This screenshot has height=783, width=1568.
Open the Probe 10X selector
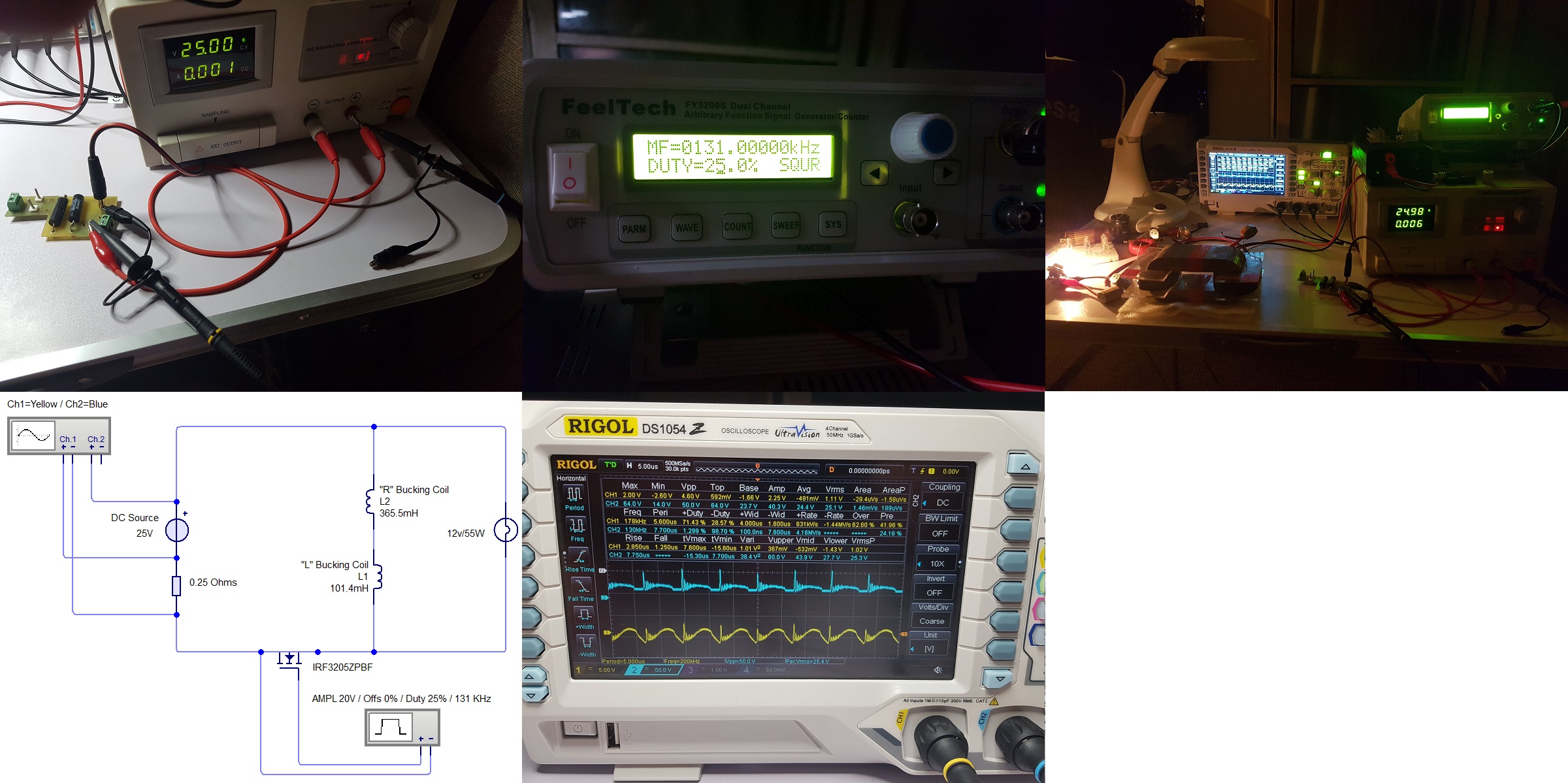tap(938, 556)
